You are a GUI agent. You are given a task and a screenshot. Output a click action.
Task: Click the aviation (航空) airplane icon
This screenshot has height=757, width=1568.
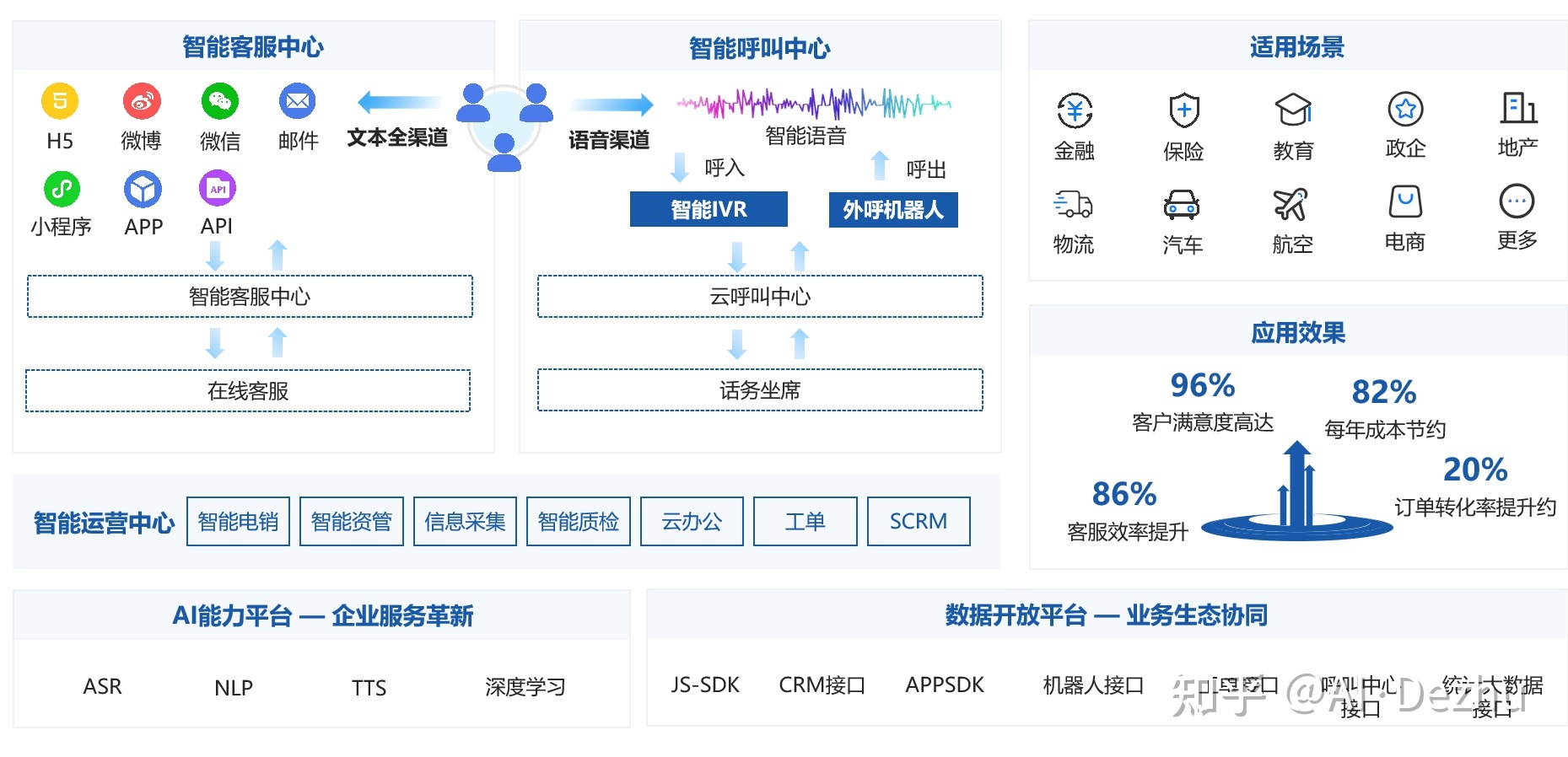1291,203
